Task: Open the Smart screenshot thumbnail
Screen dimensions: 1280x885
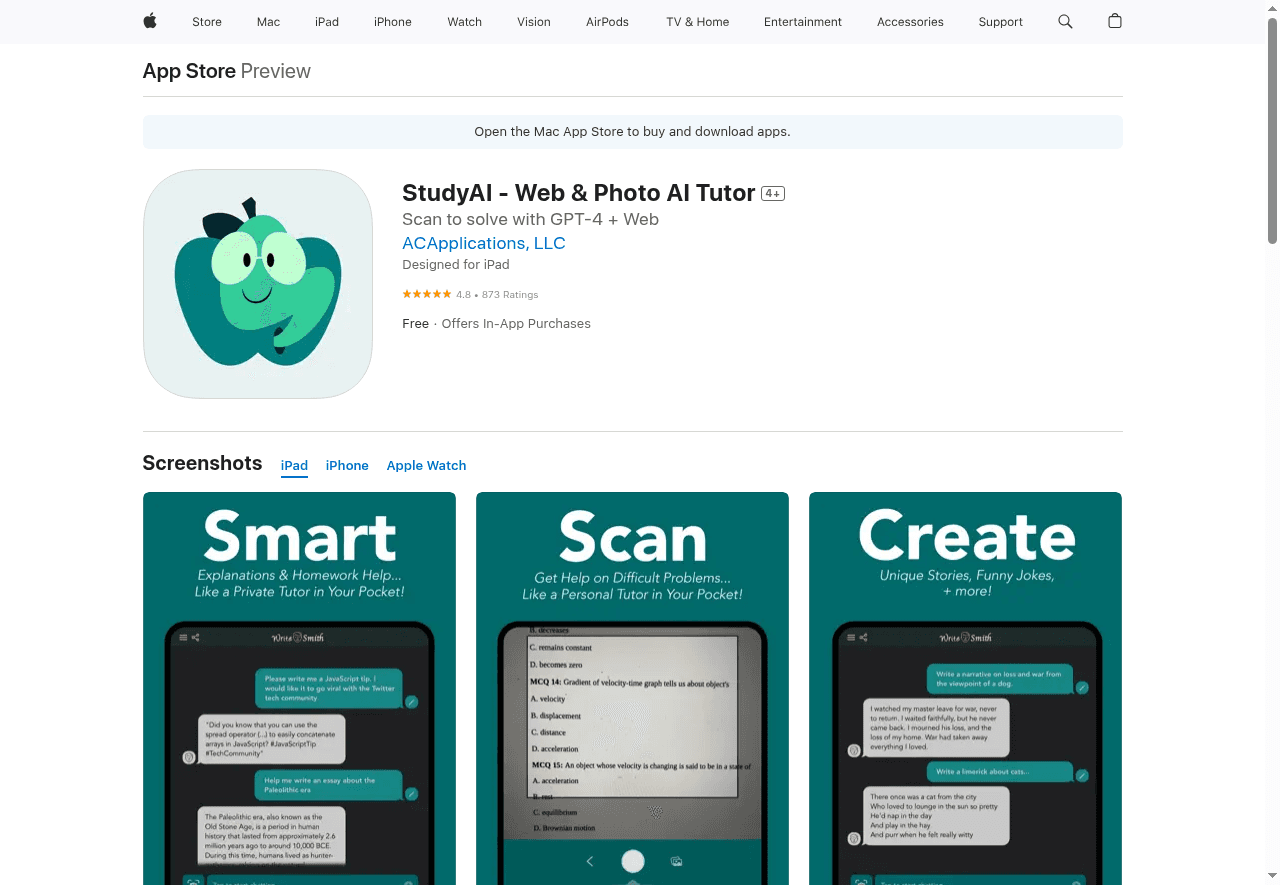Action: click(299, 688)
